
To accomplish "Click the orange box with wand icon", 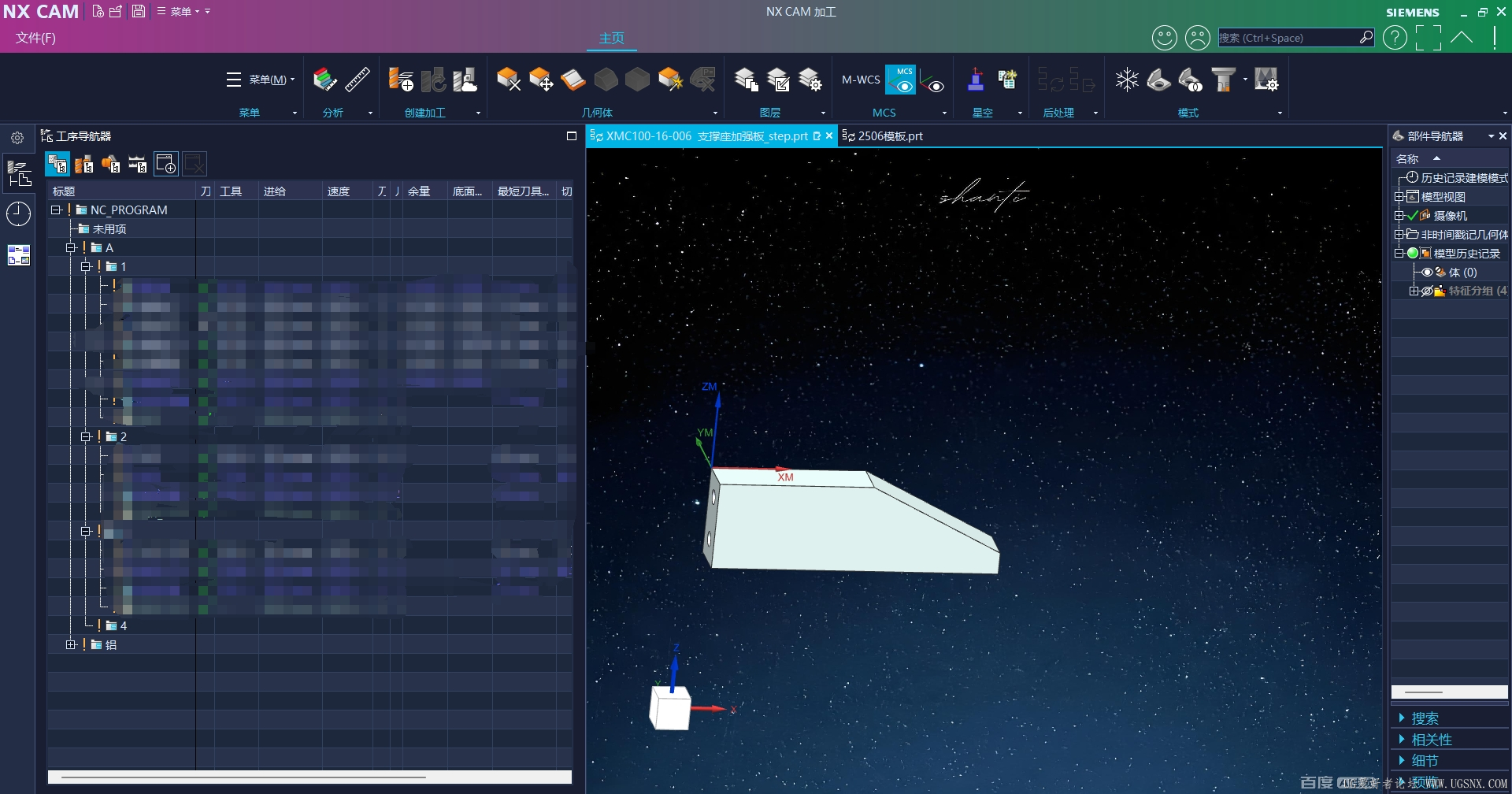I will [670, 80].
